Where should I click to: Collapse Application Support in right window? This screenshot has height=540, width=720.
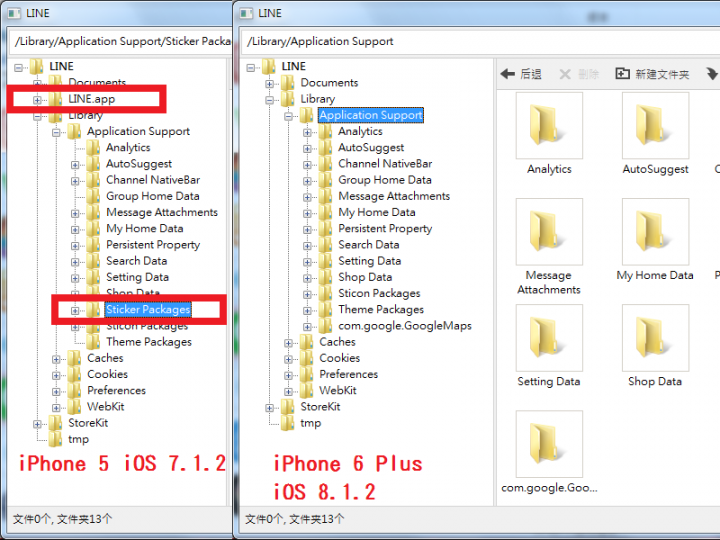(x=288, y=116)
